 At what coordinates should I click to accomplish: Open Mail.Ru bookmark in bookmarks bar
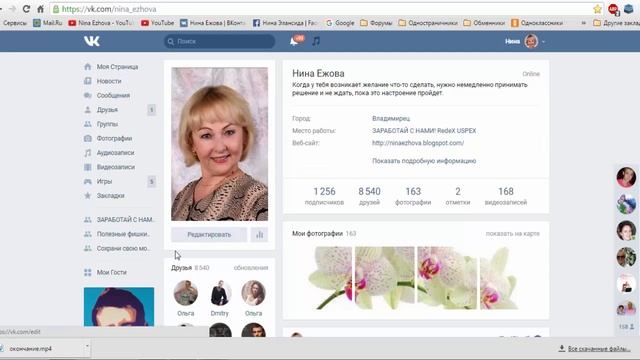coord(48,23)
